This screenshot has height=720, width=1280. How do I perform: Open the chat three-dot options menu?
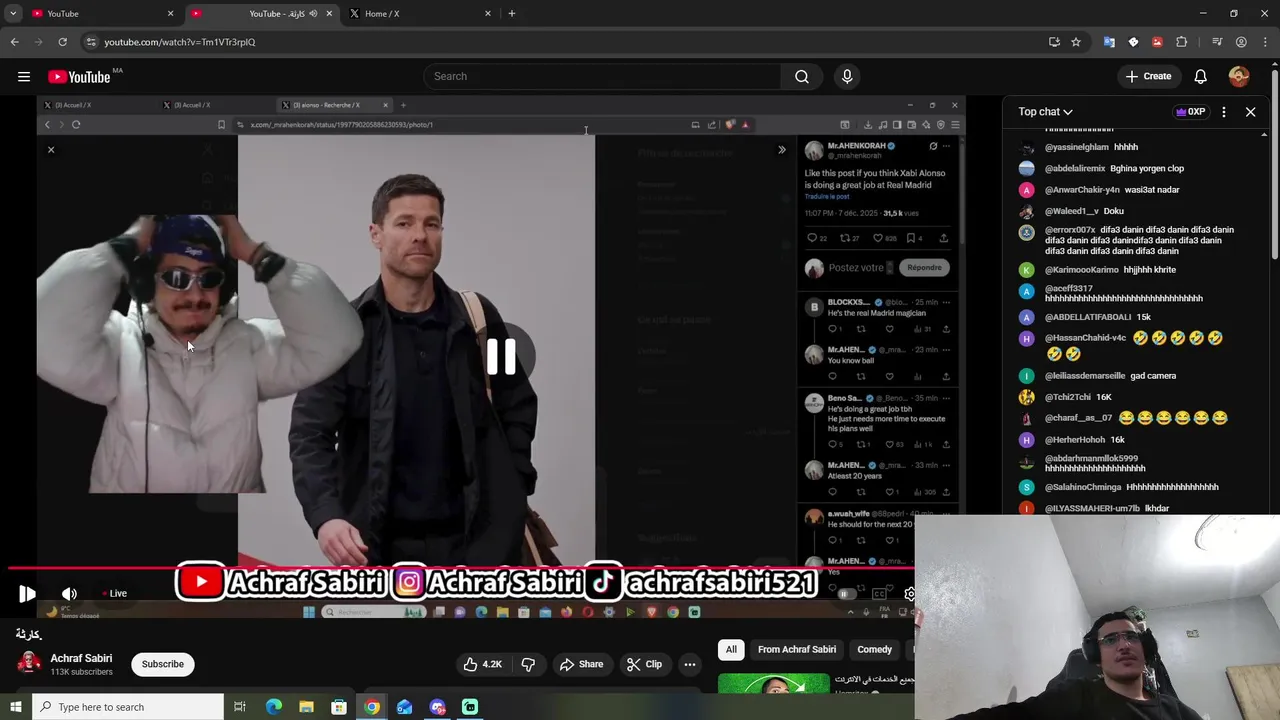tap(1223, 112)
